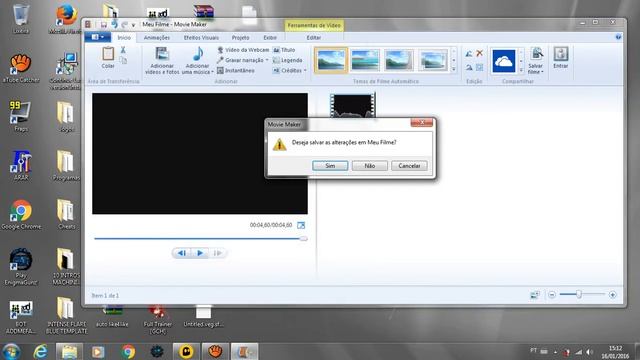Click the volume icon in the system tray
Screen dimensions: 640x360
tap(589, 351)
